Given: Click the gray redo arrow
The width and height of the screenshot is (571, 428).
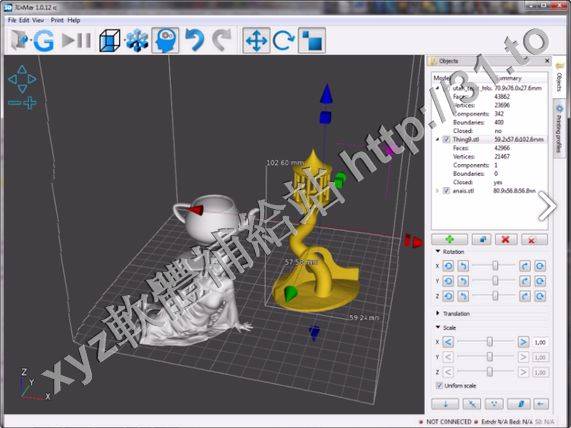Looking at the screenshot, I should click(x=222, y=40).
